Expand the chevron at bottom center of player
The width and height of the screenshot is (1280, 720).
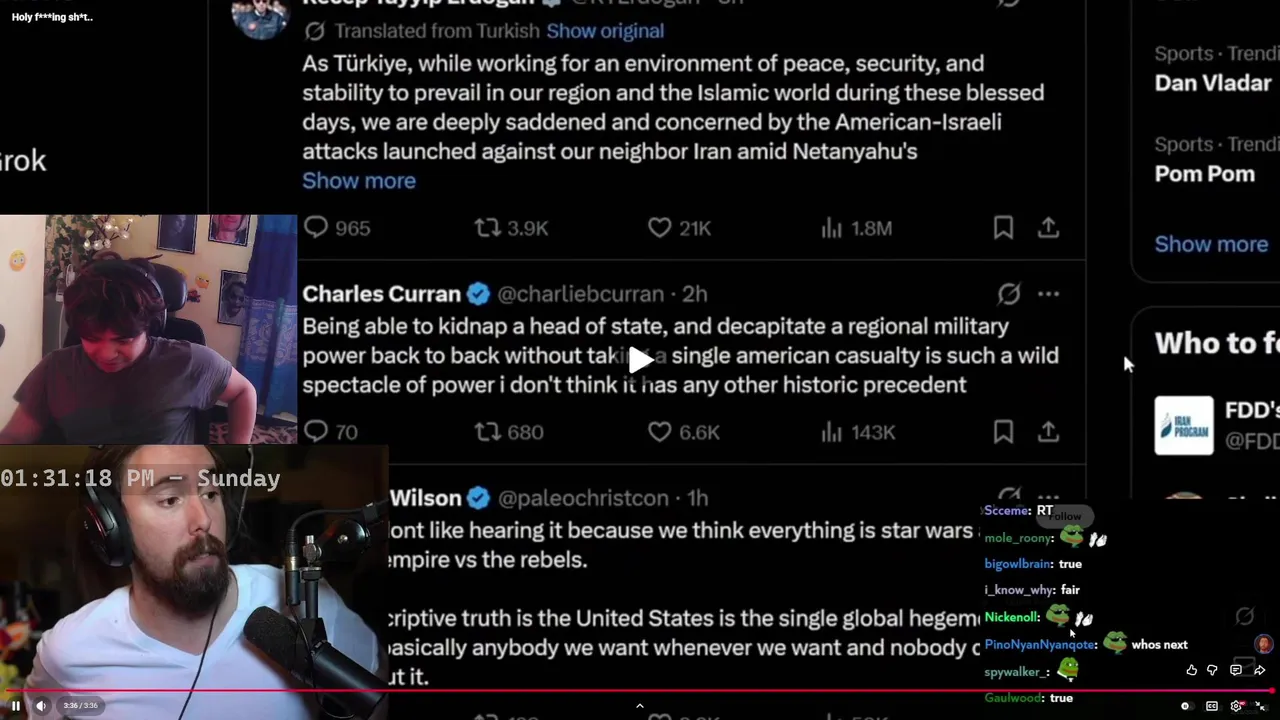click(640, 706)
